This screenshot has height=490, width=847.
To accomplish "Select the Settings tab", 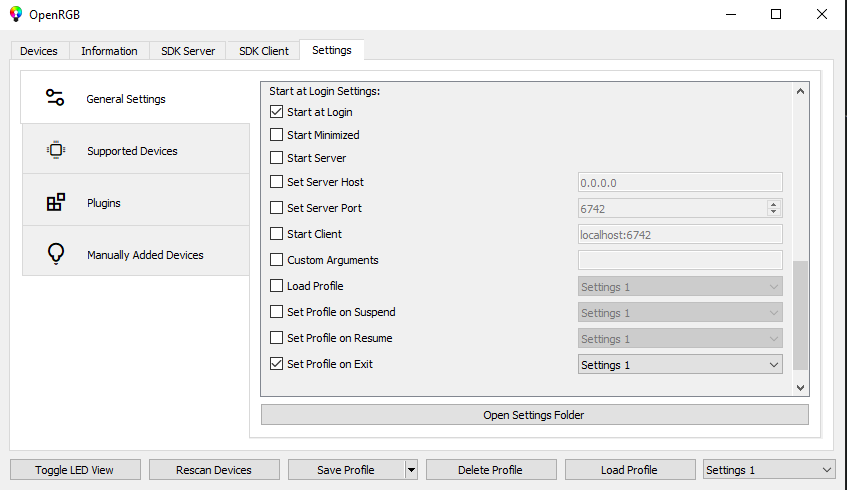I will (x=332, y=50).
